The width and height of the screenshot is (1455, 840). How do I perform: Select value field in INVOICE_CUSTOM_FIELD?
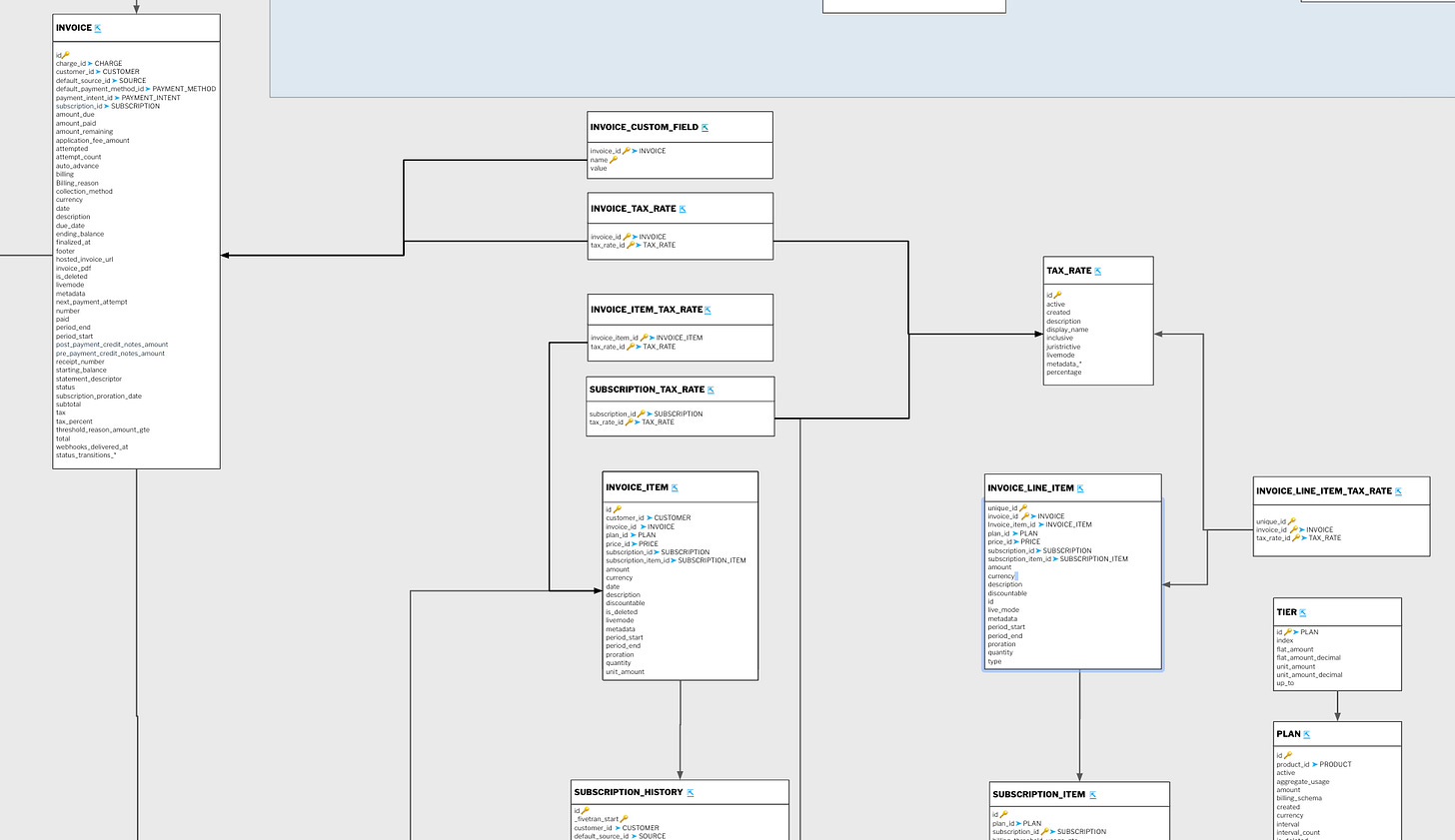pyautogui.click(x=599, y=168)
